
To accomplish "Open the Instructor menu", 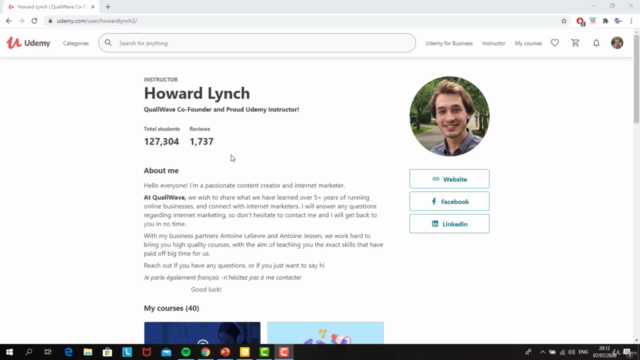I will 493,43.
